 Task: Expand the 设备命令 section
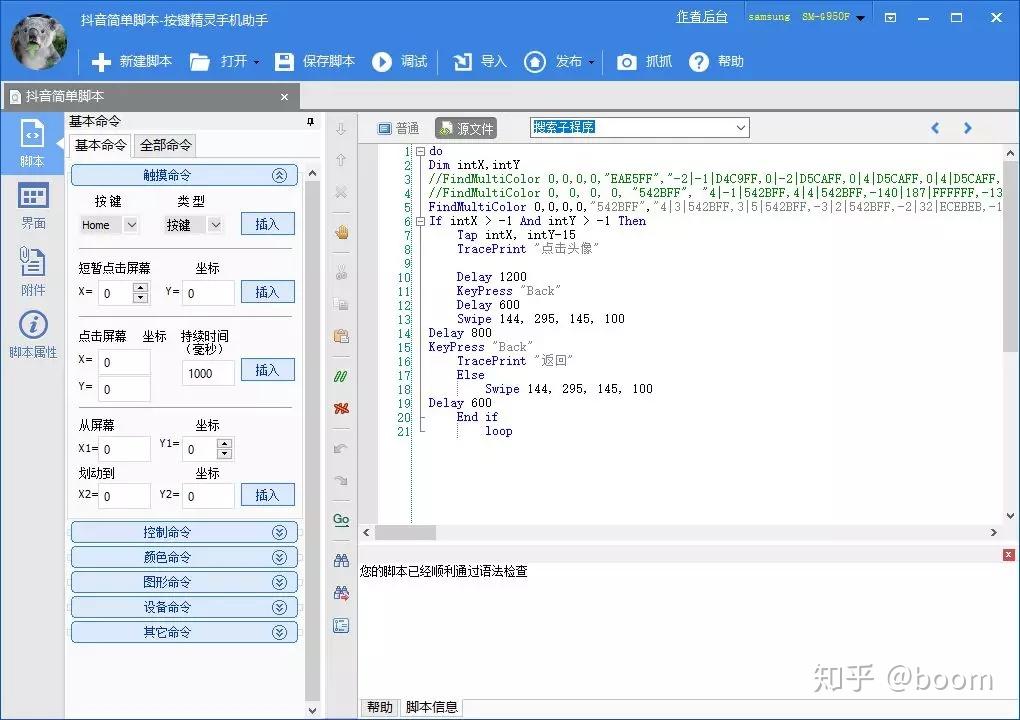point(280,607)
